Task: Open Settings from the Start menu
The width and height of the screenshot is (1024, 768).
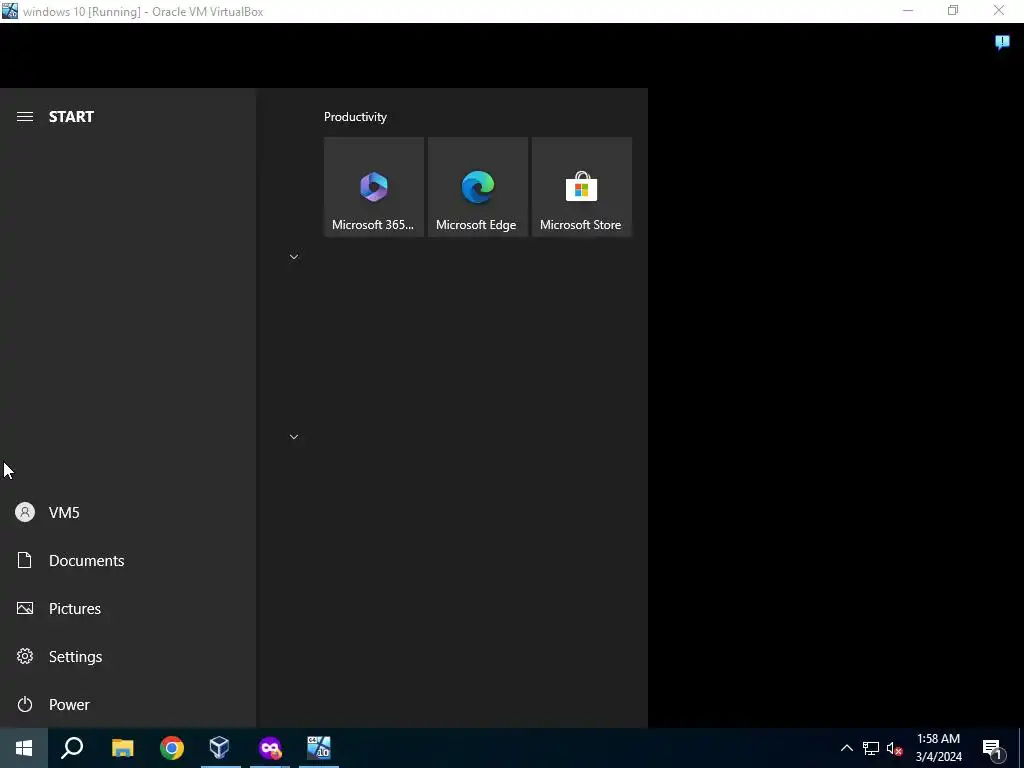Action: (x=128, y=656)
